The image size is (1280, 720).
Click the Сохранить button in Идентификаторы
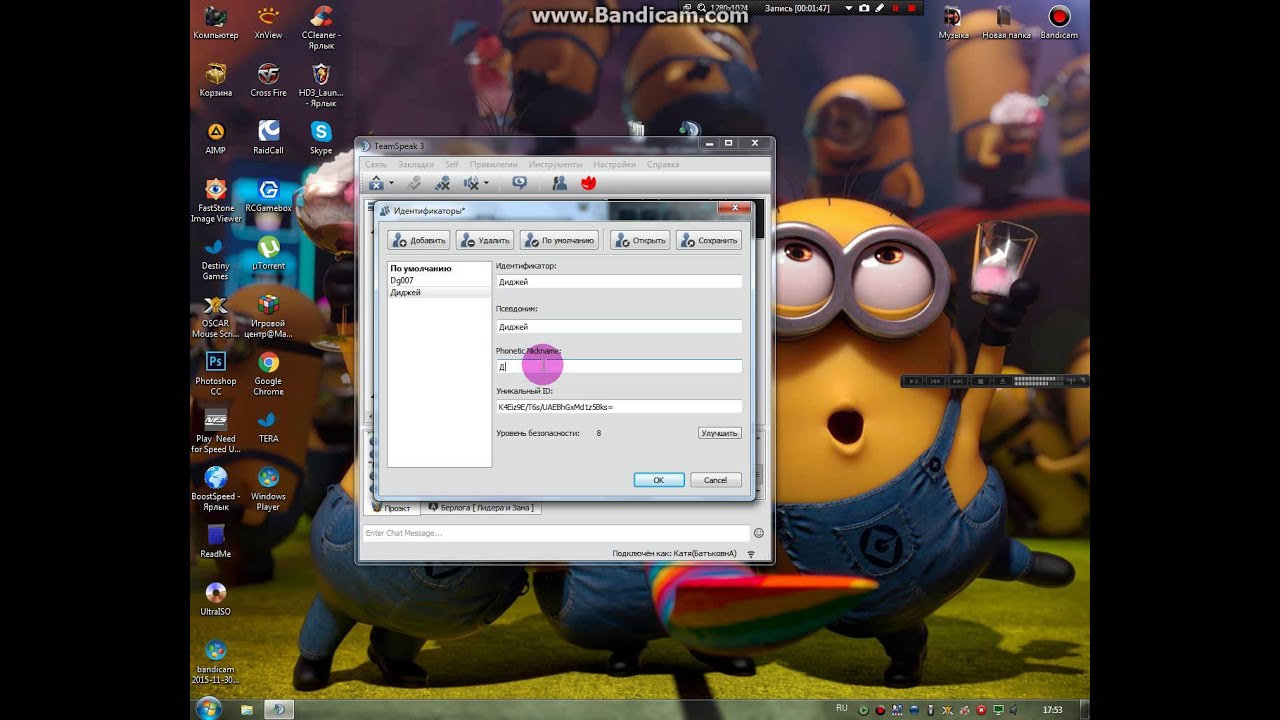point(709,240)
